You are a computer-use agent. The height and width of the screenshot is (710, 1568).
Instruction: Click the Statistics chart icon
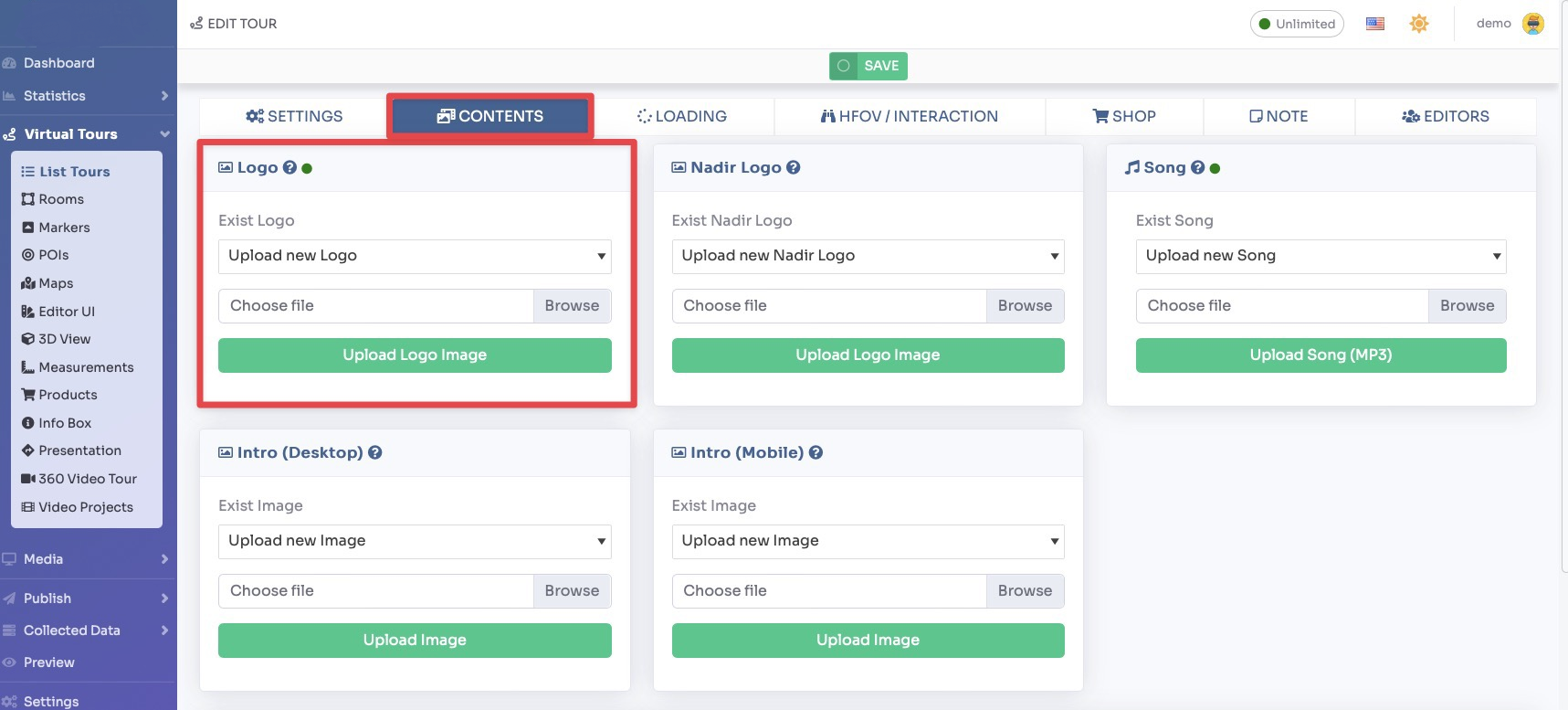10,96
